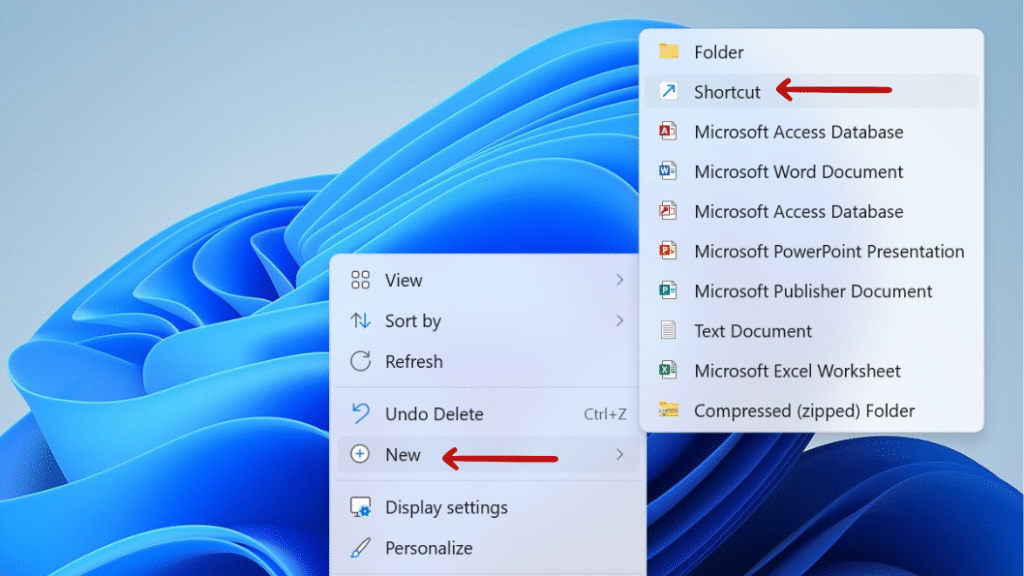Select Microsoft PowerPoint Presentation label text
Image resolution: width=1024 pixels, height=576 pixels.
click(x=829, y=251)
